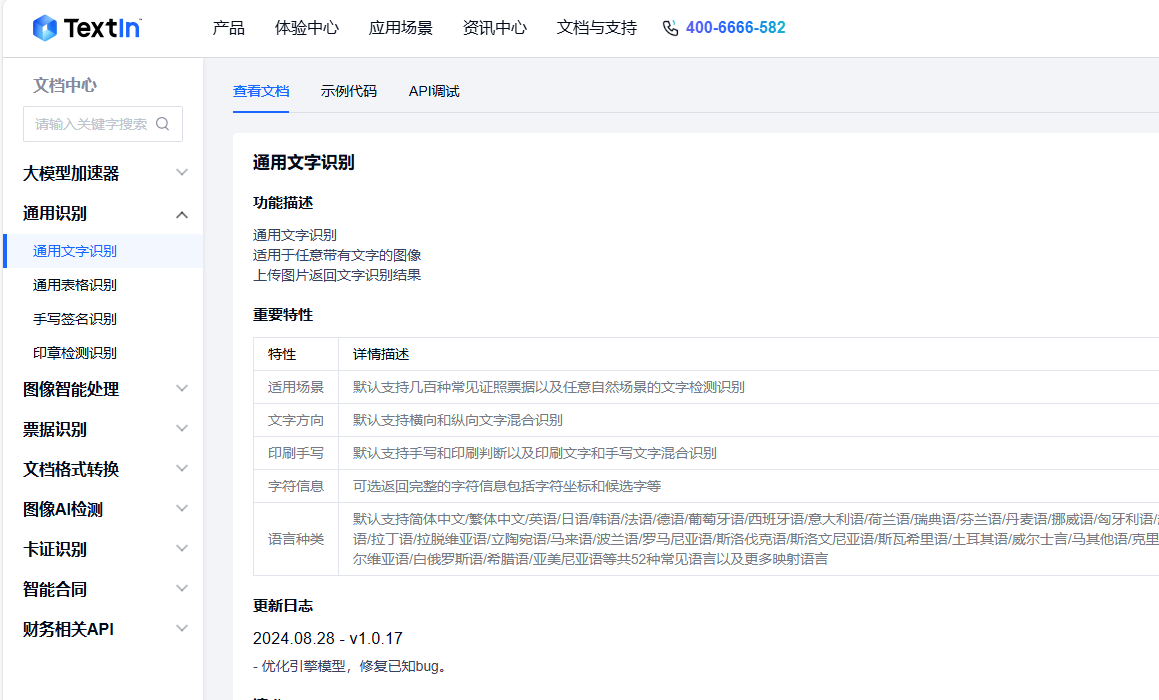Viewport: 1159px width, 700px height.
Task: Expand the 票据识别 section chevron
Action: (x=182, y=429)
